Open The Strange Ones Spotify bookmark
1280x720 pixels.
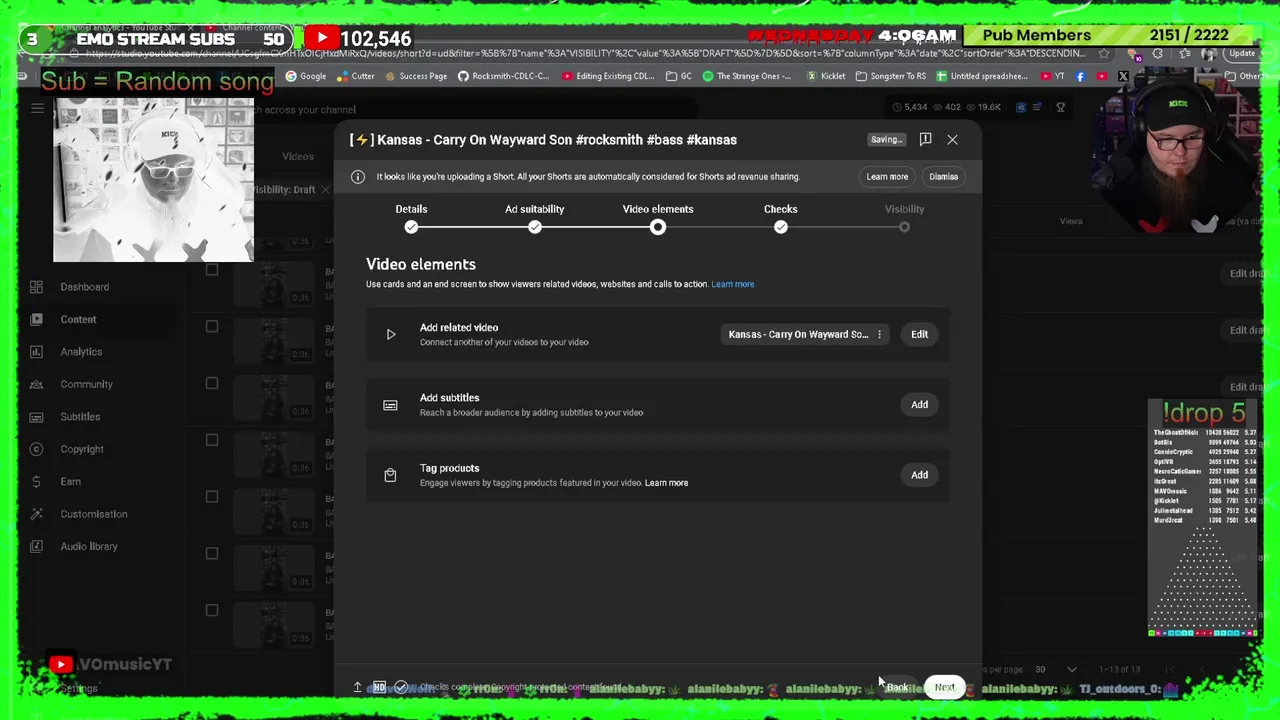[x=747, y=76]
